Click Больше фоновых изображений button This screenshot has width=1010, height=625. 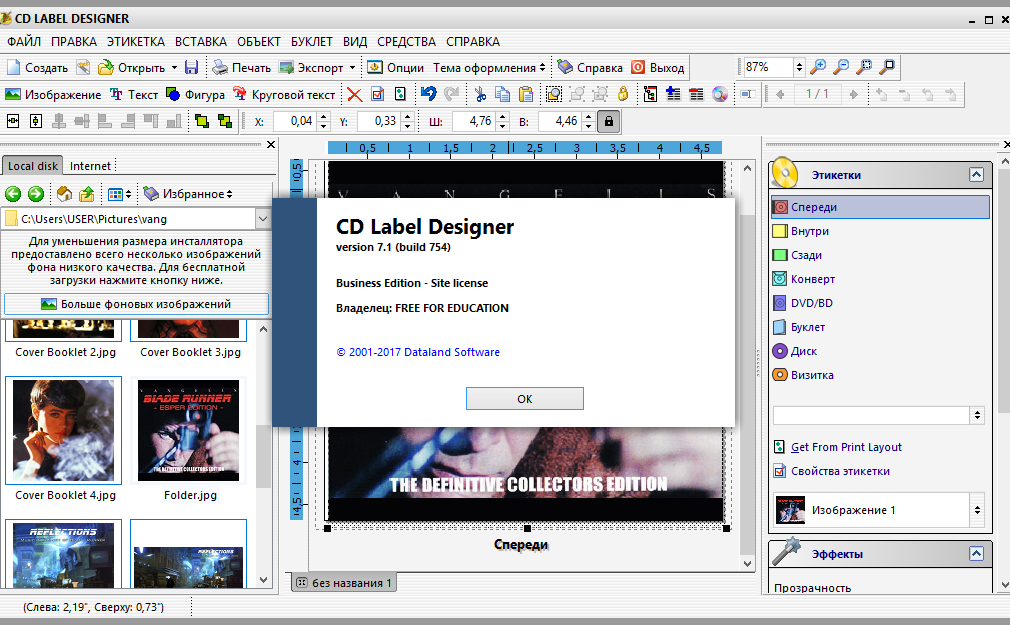(x=137, y=304)
